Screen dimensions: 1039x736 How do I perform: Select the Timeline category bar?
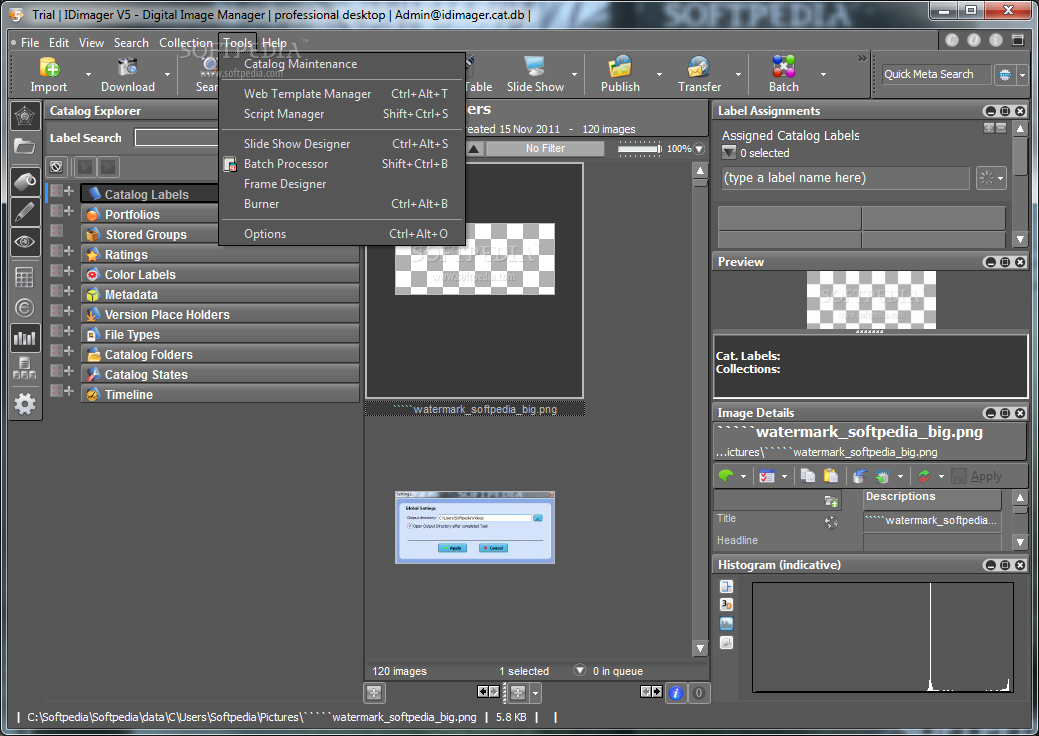(x=220, y=394)
